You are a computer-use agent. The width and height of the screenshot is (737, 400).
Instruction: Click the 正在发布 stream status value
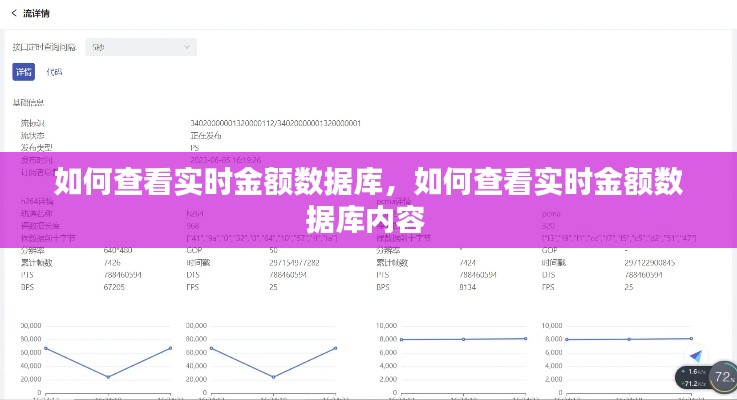pyautogui.click(x=205, y=135)
